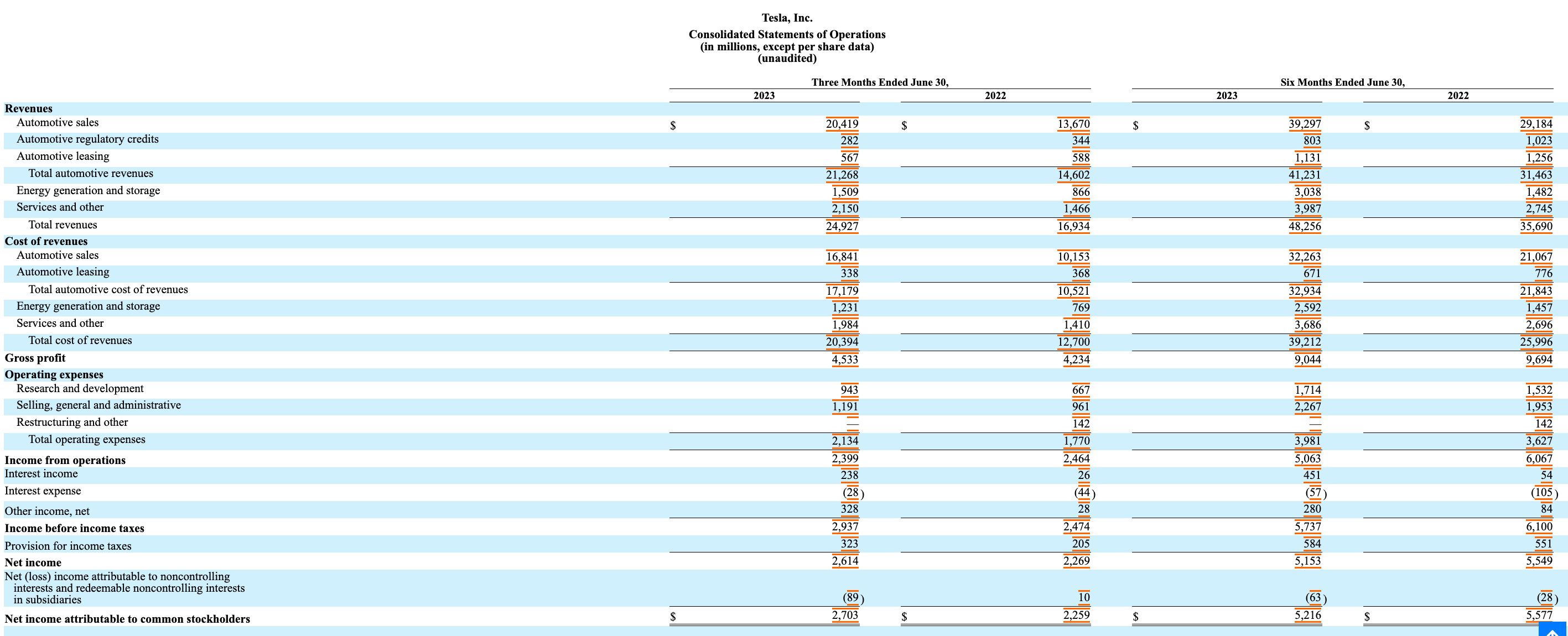Select total revenues value 24,927
Screen dimensions: 1568x636
[843, 226]
